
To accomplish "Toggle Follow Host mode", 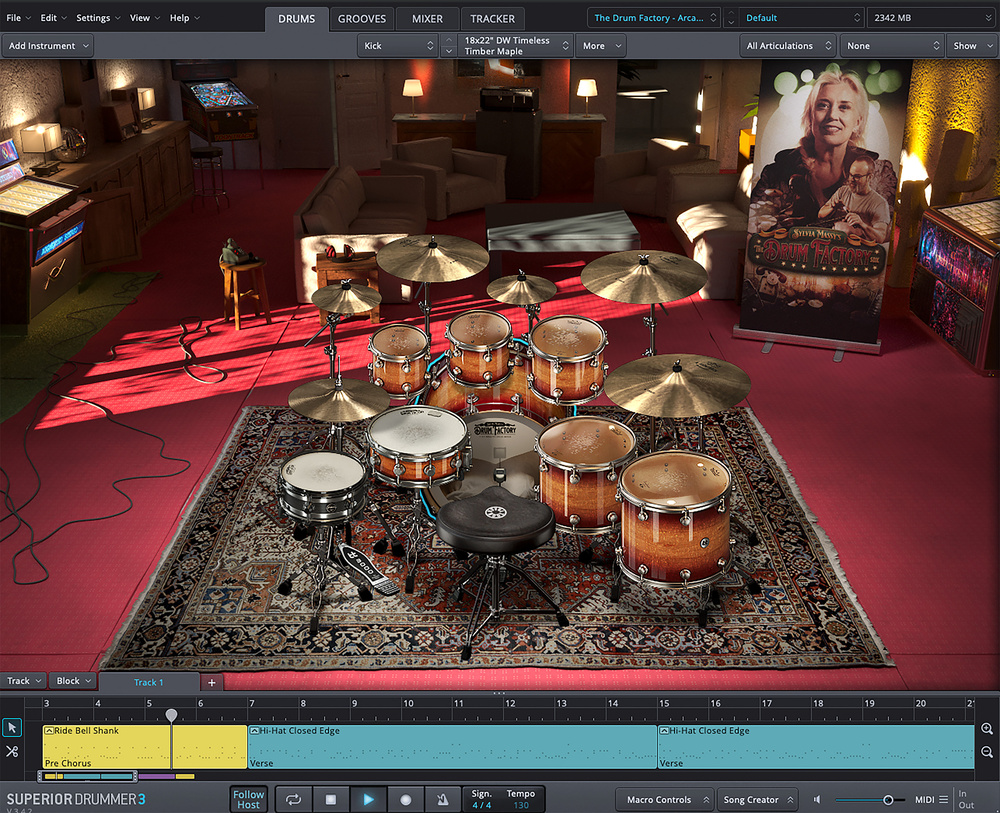I will coord(249,799).
